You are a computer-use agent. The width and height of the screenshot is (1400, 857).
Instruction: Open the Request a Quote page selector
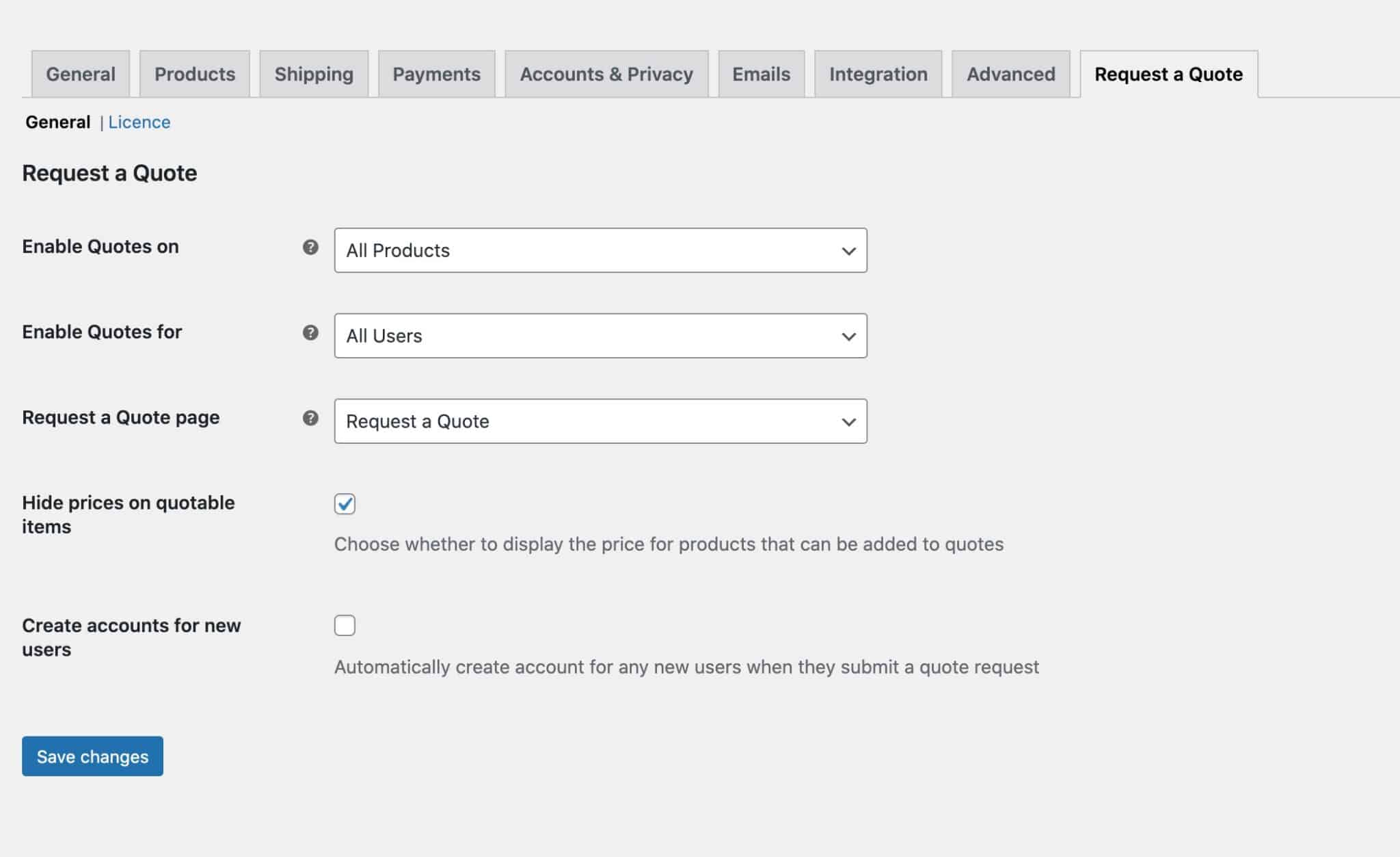(600, 421)
